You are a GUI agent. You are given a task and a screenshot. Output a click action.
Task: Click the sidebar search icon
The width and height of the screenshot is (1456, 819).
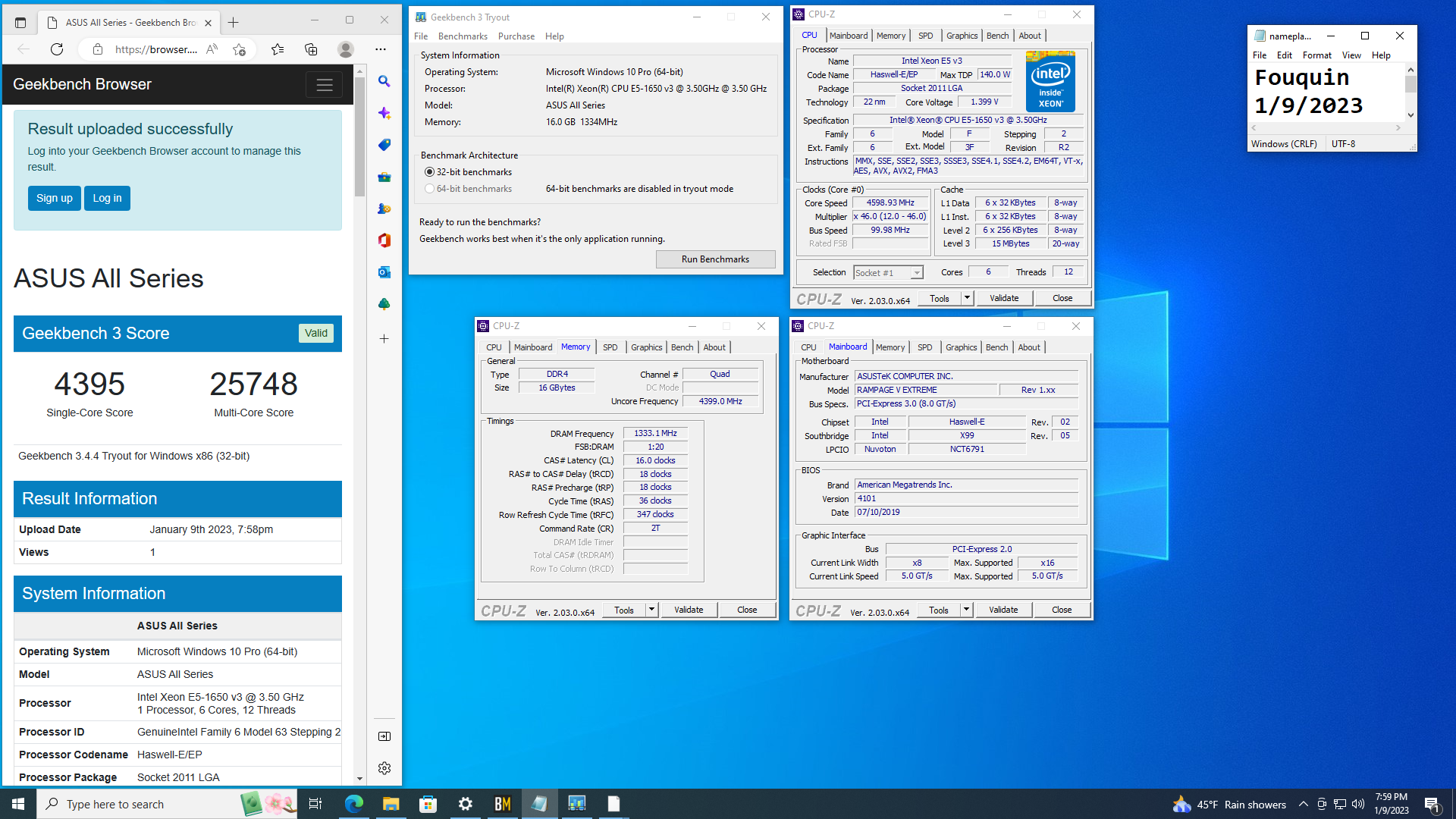point(384,81)
